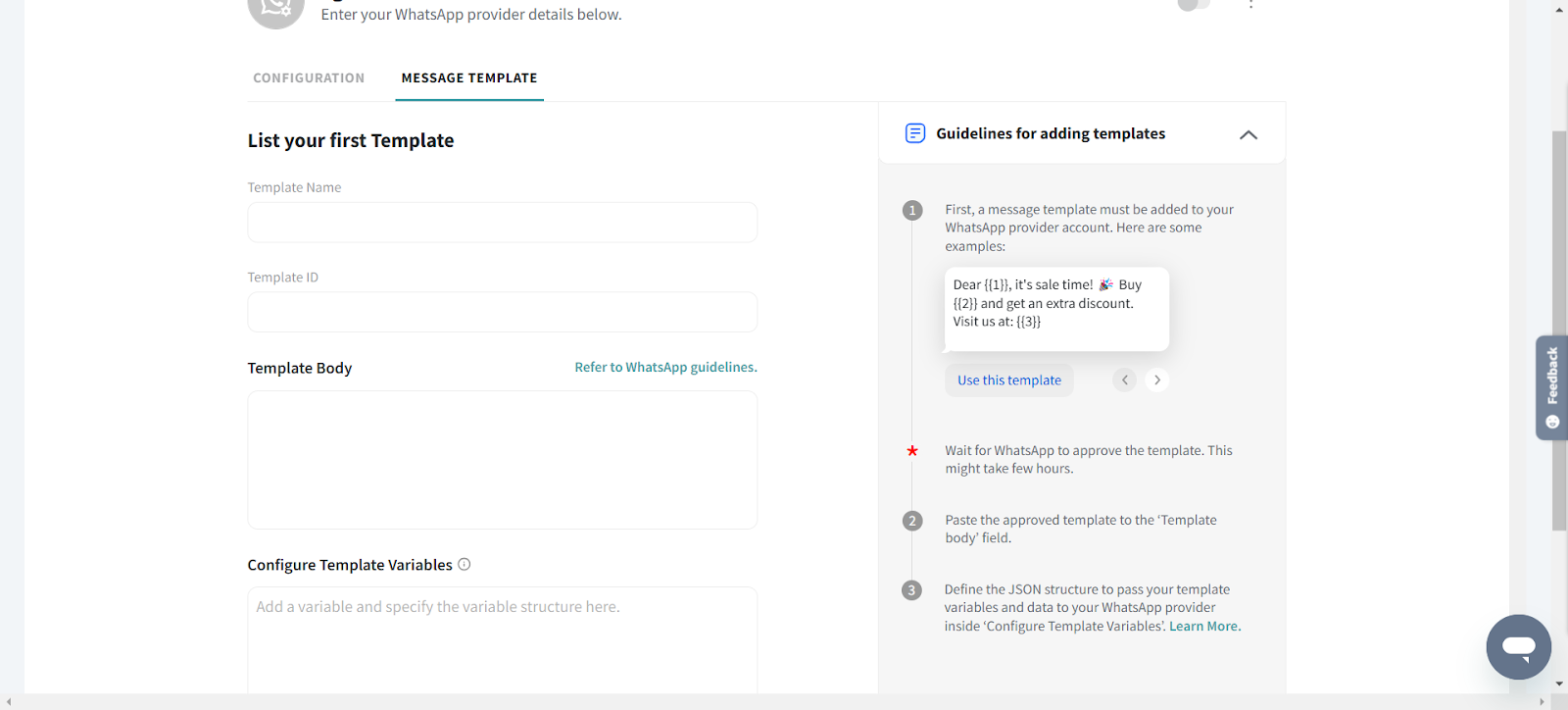The image size is (1568, 710).
Task: Click the Configure Template Variables text area
Action: click(502, 637)
